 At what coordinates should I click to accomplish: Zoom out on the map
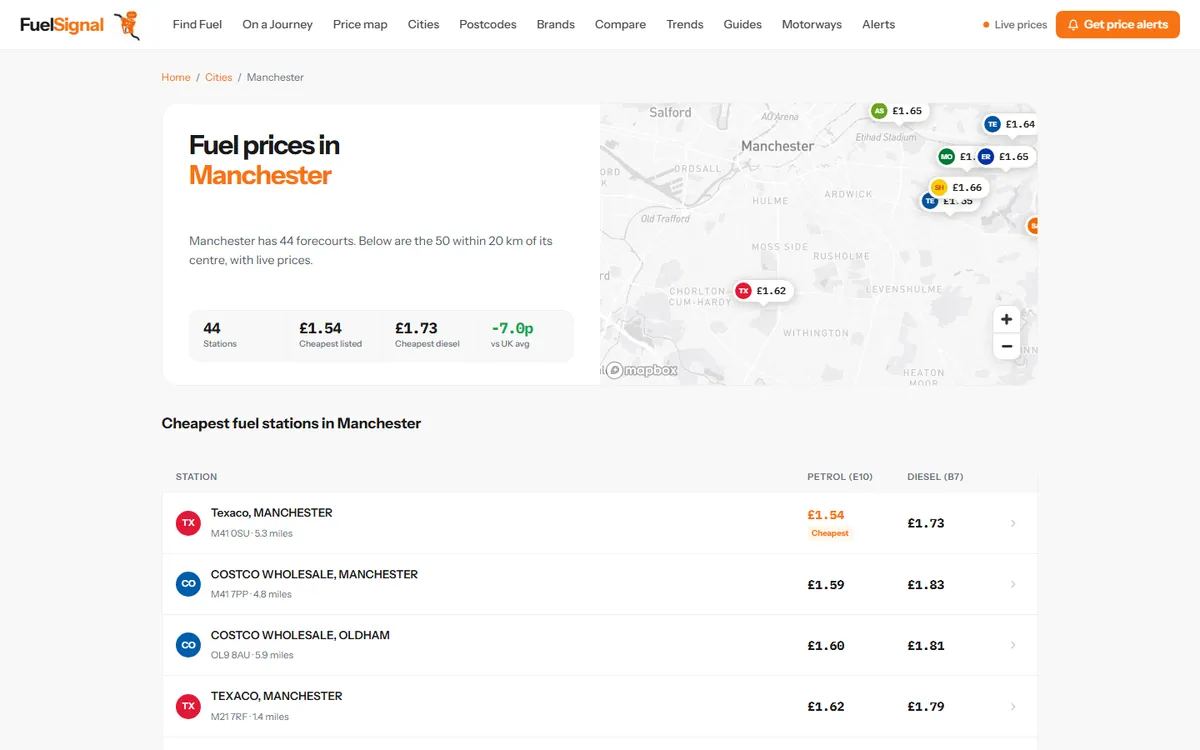coord(1006,346)
